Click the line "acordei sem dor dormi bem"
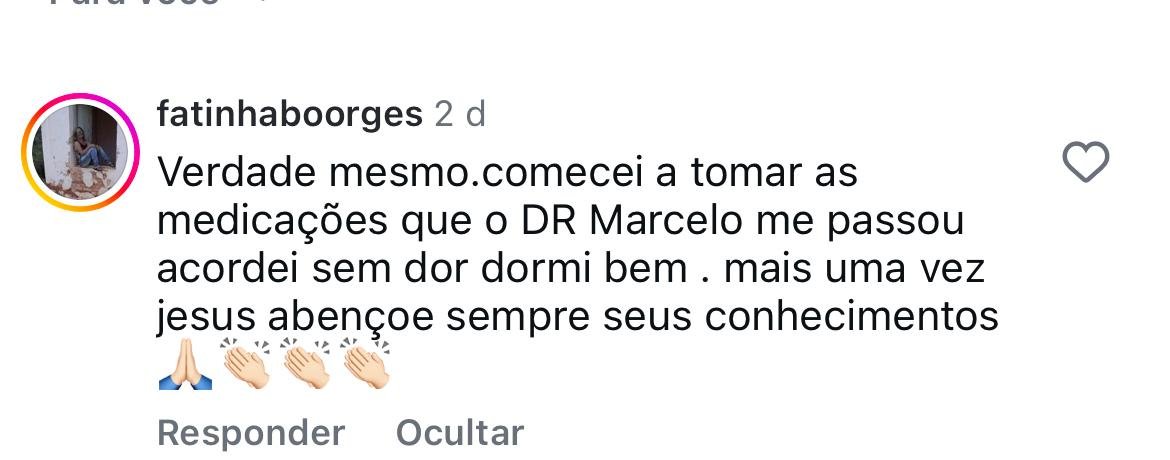 click(x=422, y=269)
